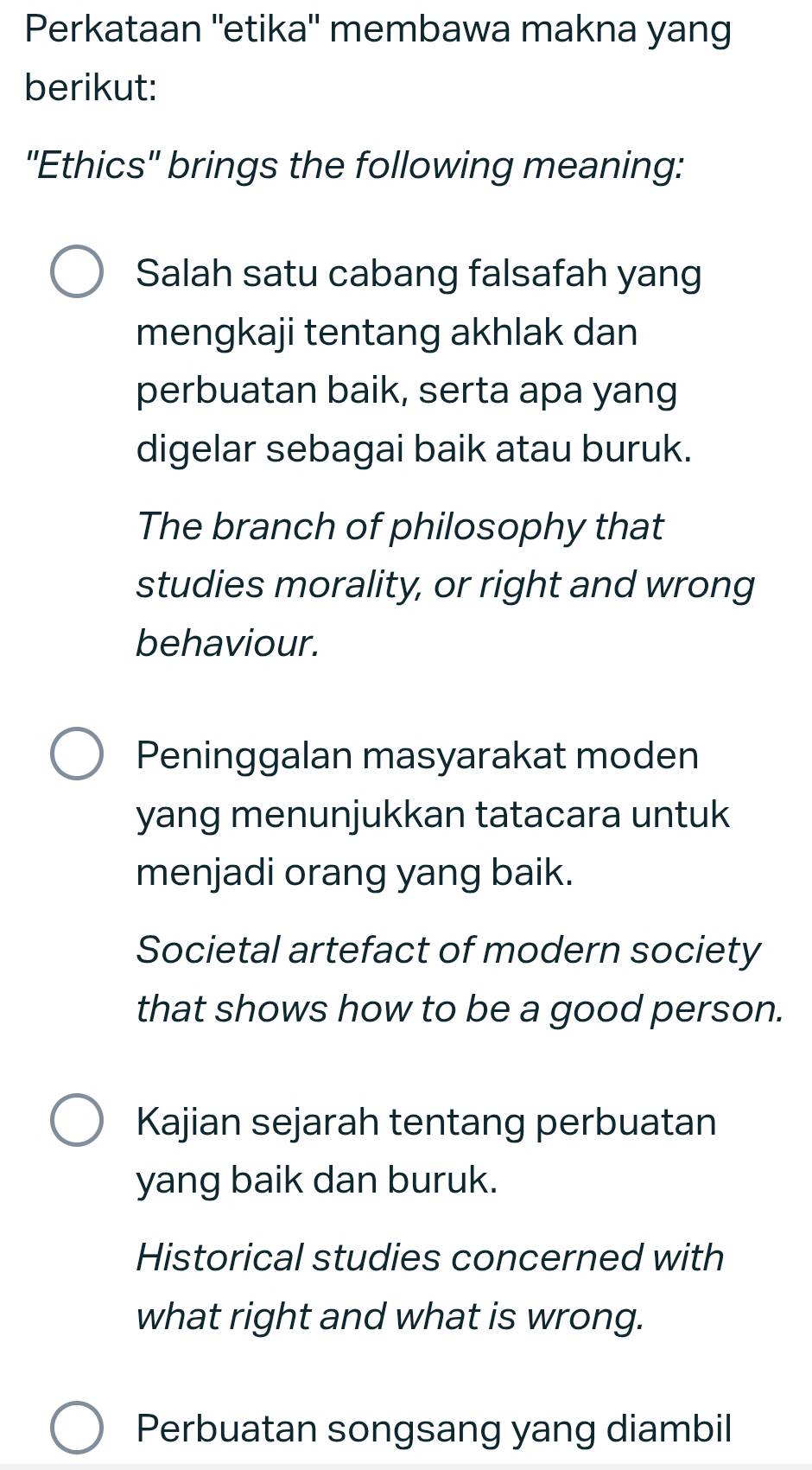The width and height of the screenshot is (812, 1470).
Task: Click the line "yang baik dan buruk."
Action: click(317, 1180)
